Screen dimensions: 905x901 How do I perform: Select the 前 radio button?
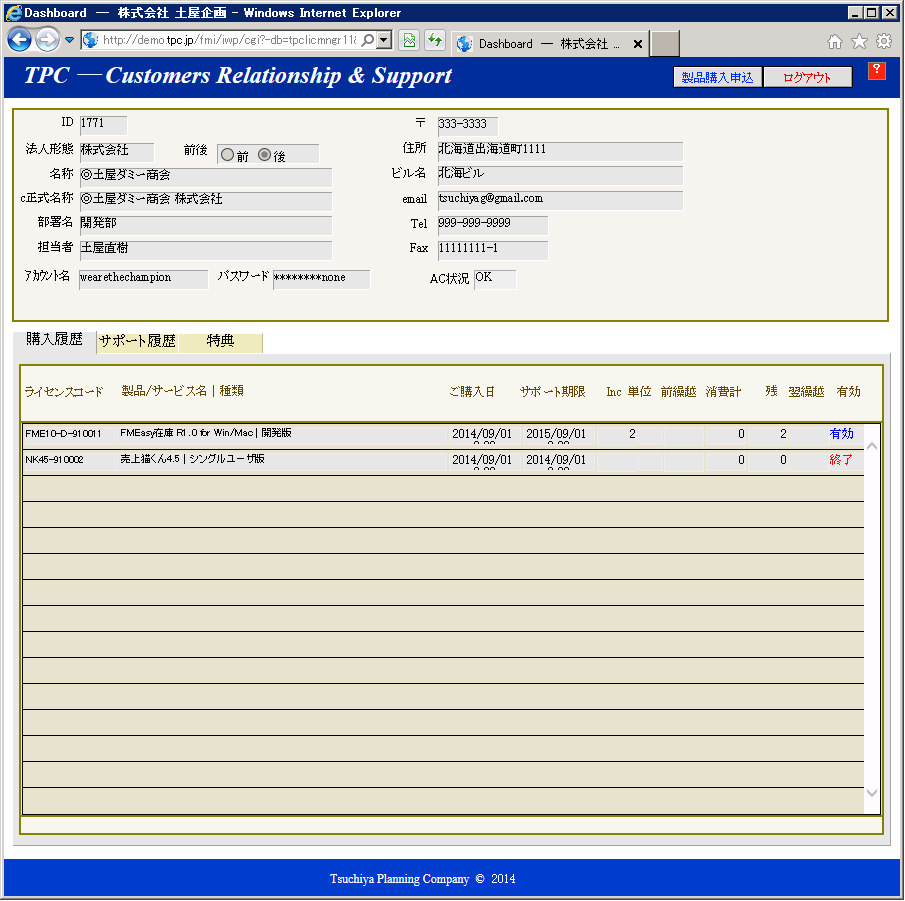coord(227,155)
